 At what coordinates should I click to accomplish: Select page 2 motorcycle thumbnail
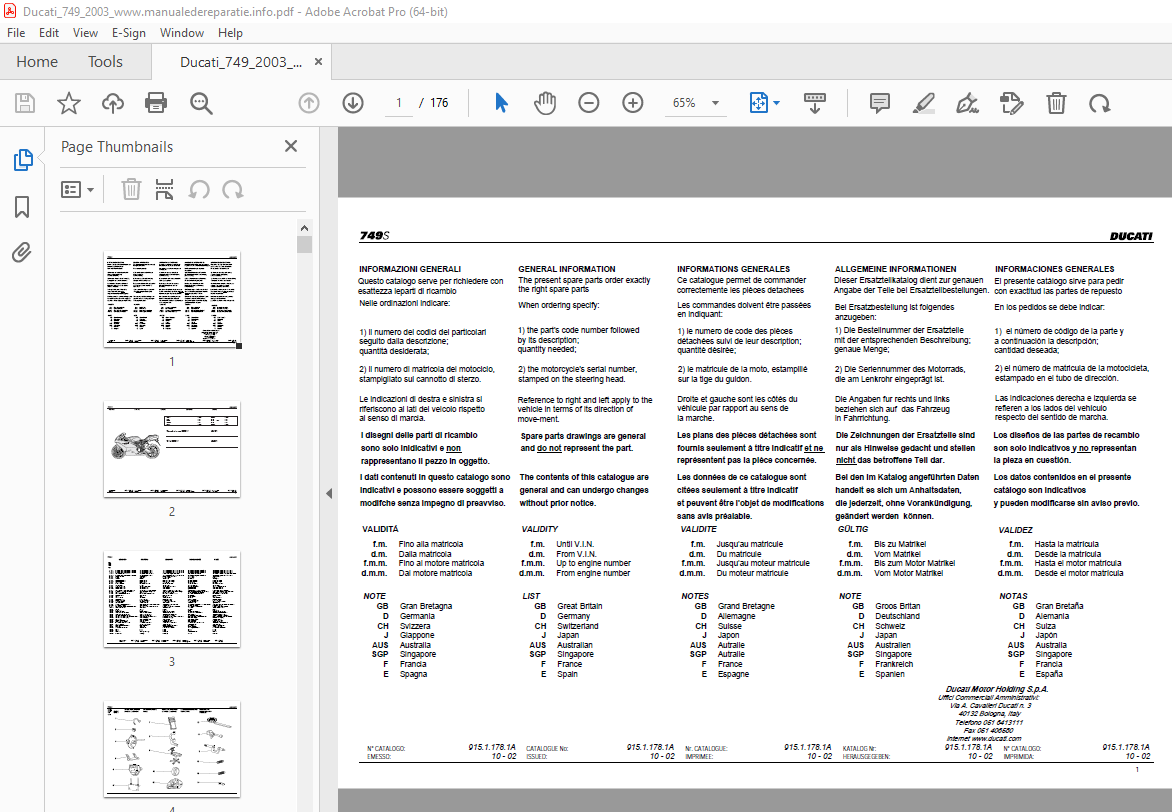pos(172,449)
